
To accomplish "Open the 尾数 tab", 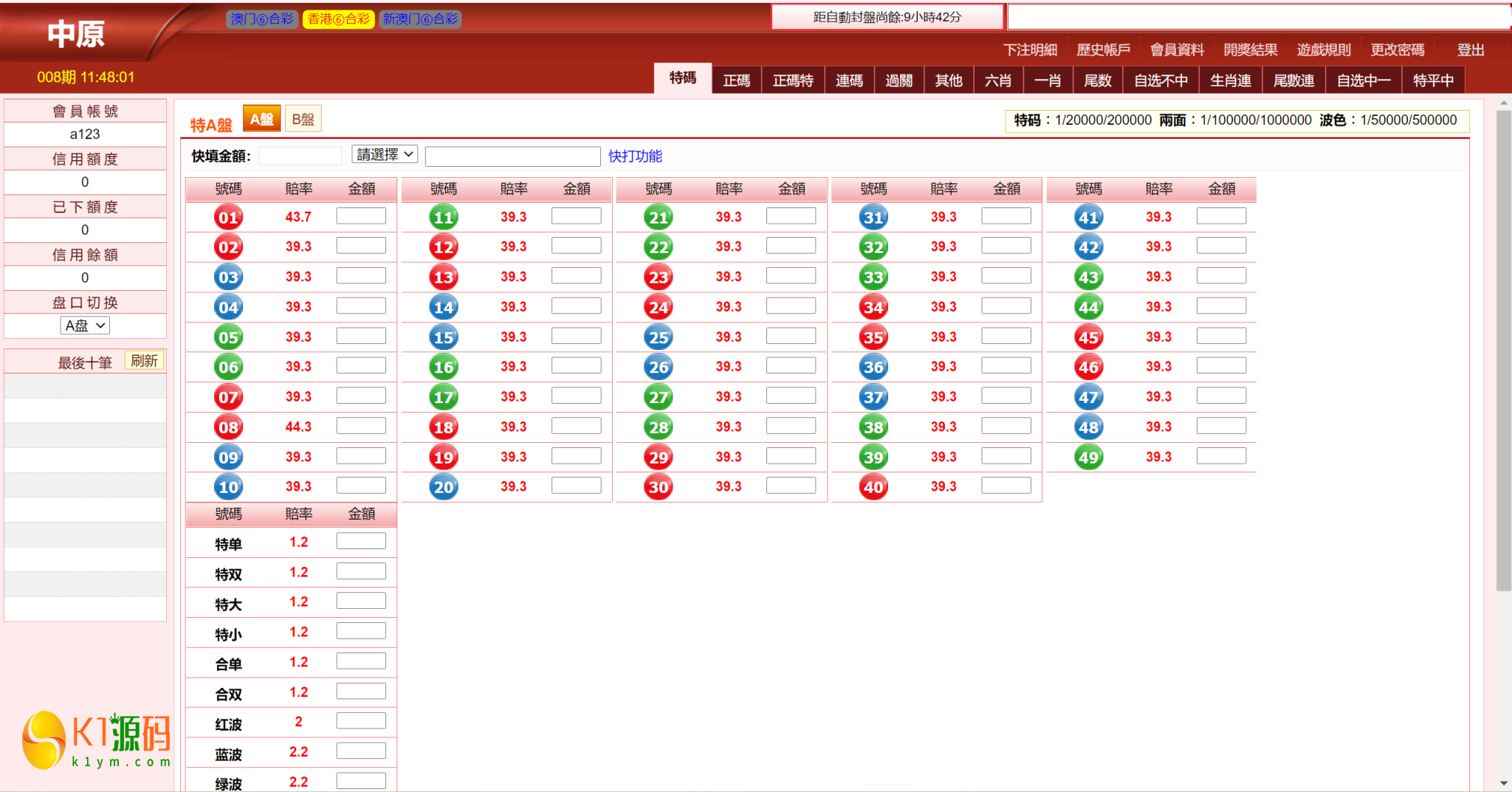I will click(x=1098, y=80).
